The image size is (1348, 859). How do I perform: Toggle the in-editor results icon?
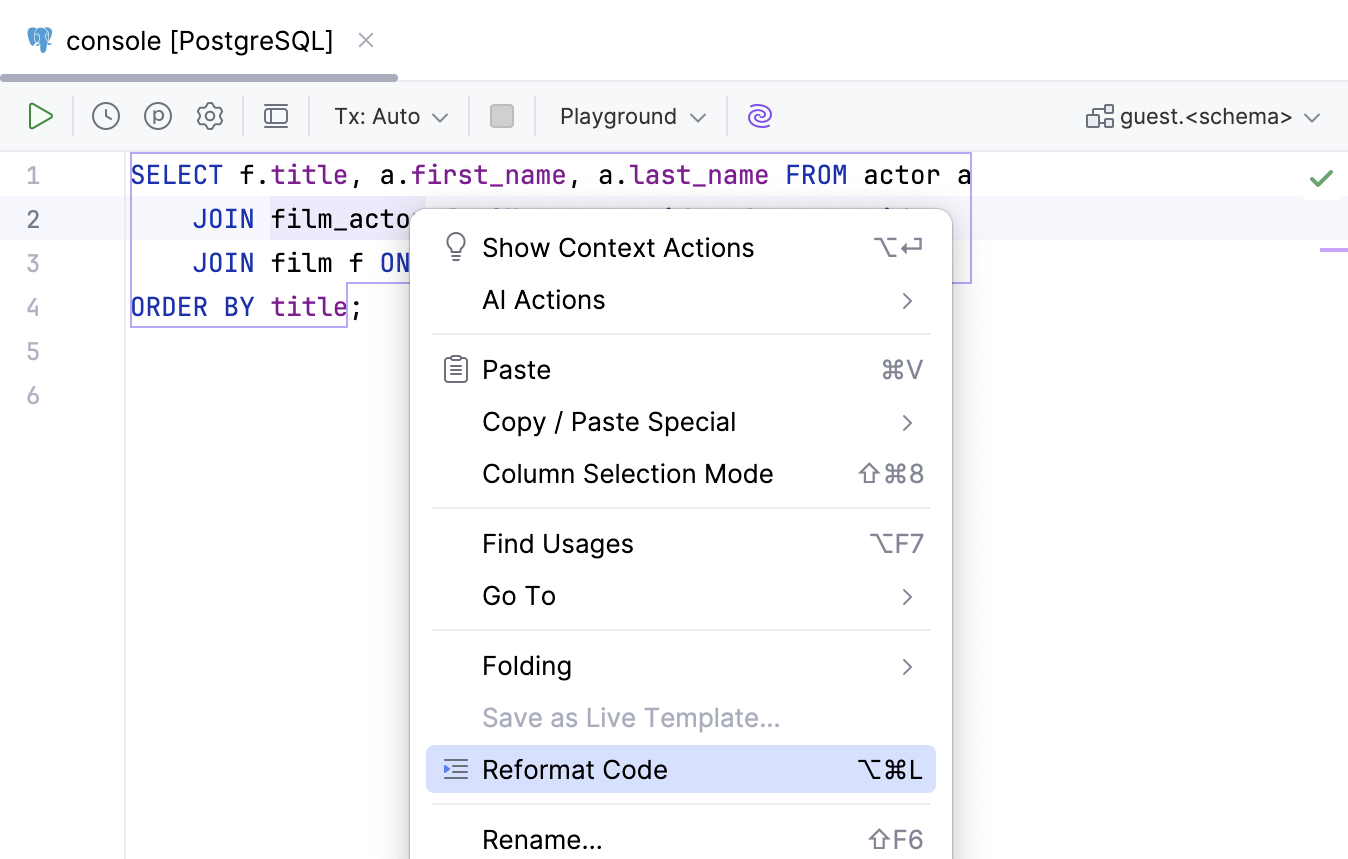point(276,116)
